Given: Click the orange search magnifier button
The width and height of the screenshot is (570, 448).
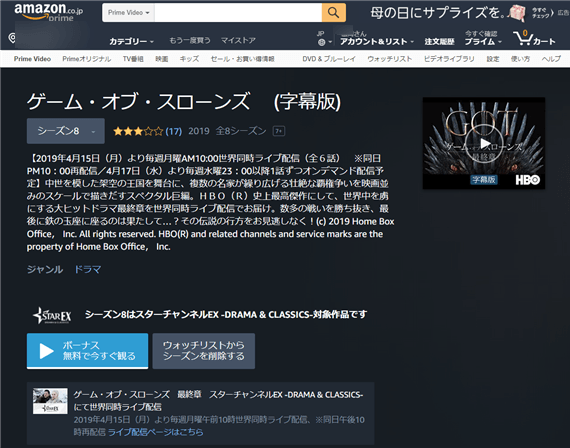Looking at the screenshot, I should coord(333,12).
